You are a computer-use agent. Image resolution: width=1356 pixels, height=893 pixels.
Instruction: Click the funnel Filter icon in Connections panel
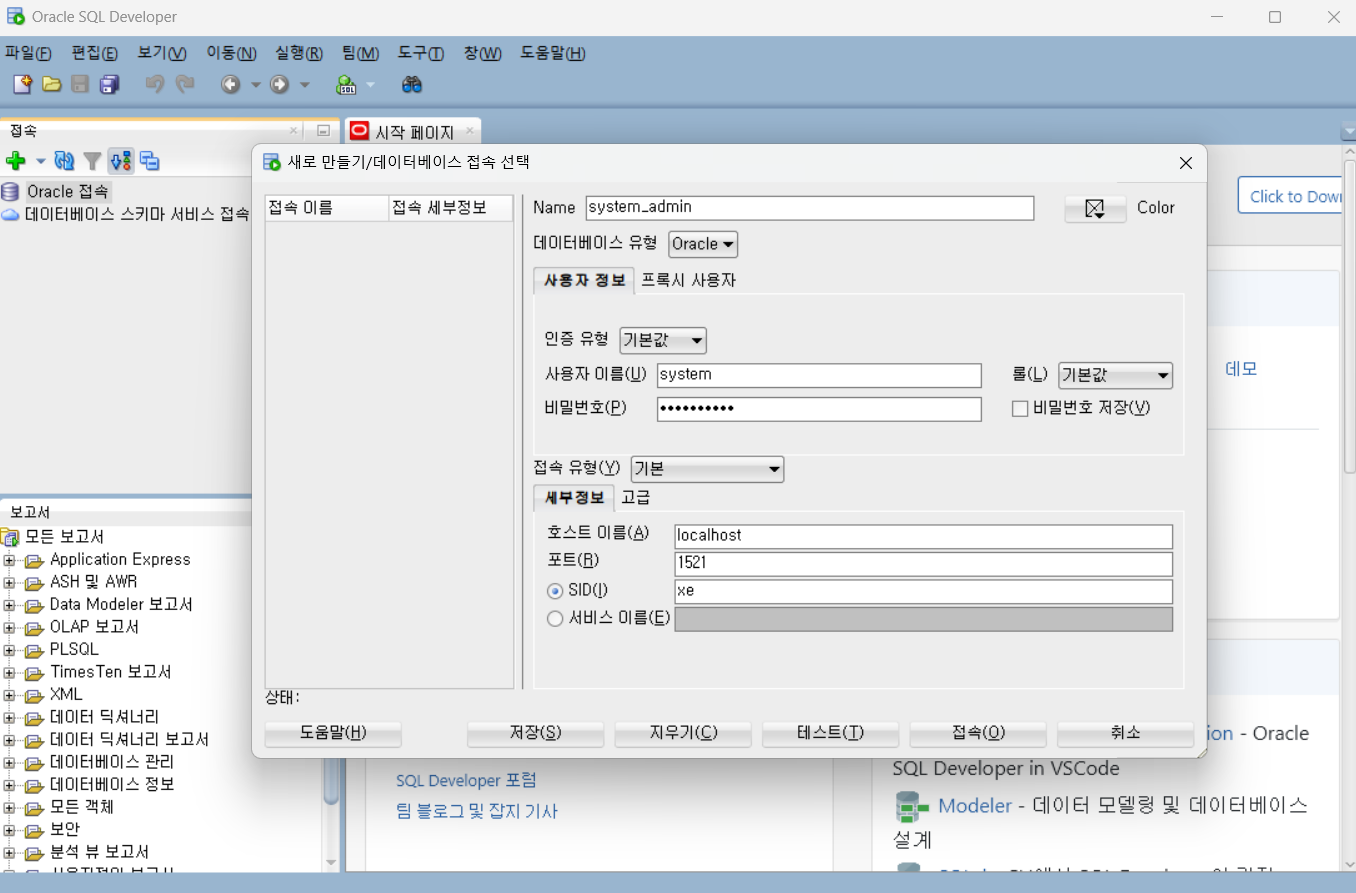coord(92,161)
